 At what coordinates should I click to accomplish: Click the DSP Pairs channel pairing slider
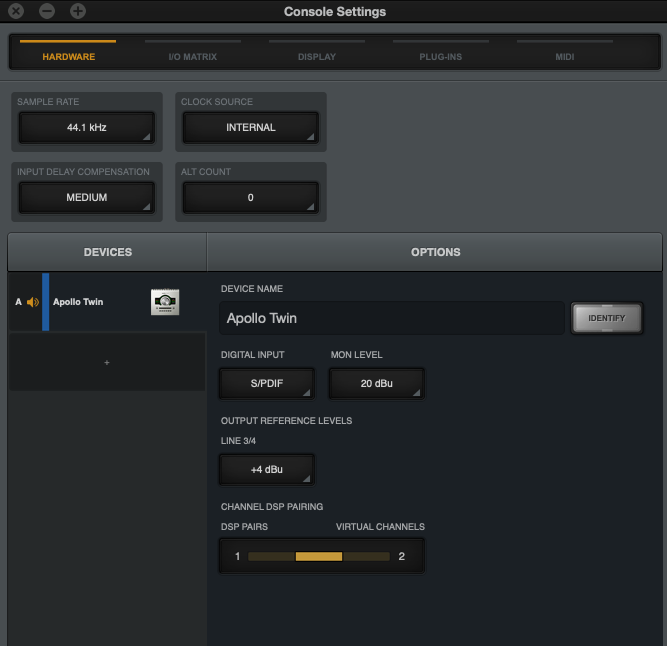tap(319, 556)
